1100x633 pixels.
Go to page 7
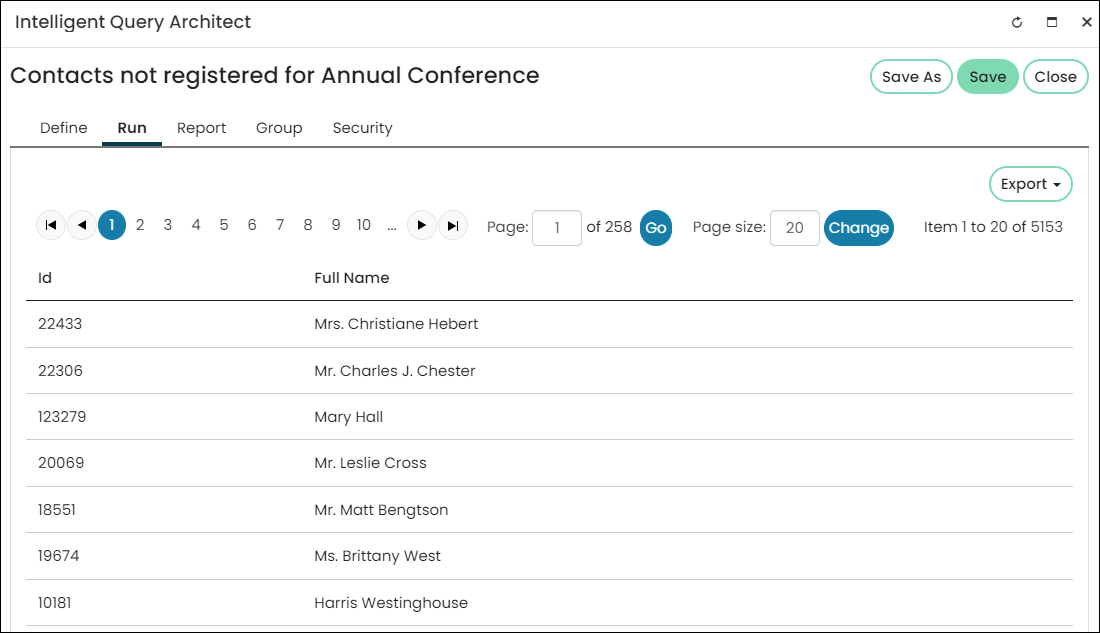pos(280,225)
